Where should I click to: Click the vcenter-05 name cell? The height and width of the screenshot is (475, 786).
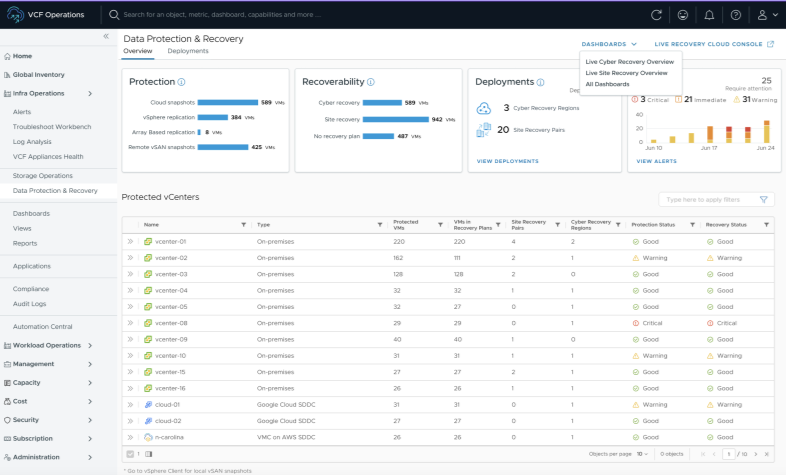pyautogui.click(x=171, y=307)
